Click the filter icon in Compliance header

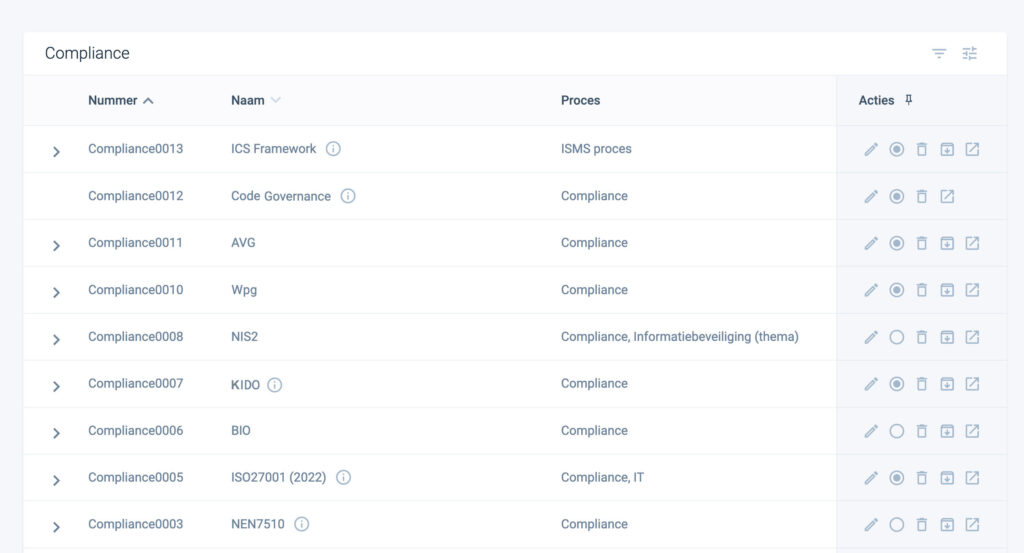(939, 54)
